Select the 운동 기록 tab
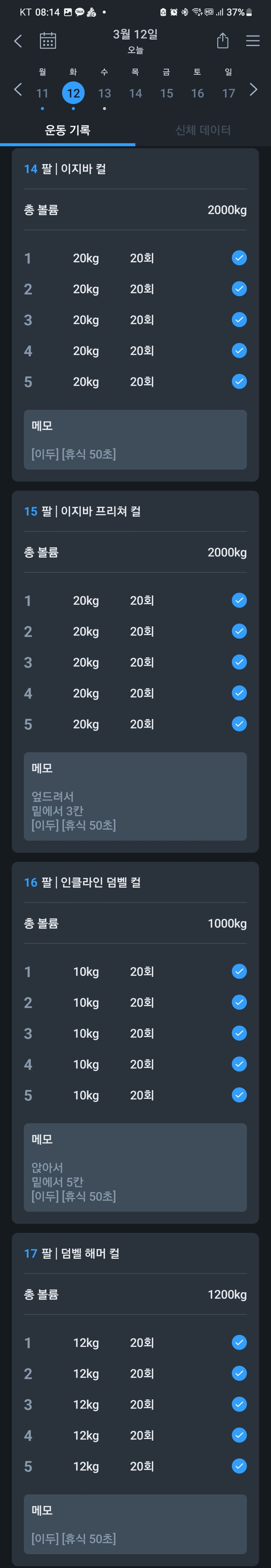This screenshot has height=1568, width=271. [x=67, y=130]
